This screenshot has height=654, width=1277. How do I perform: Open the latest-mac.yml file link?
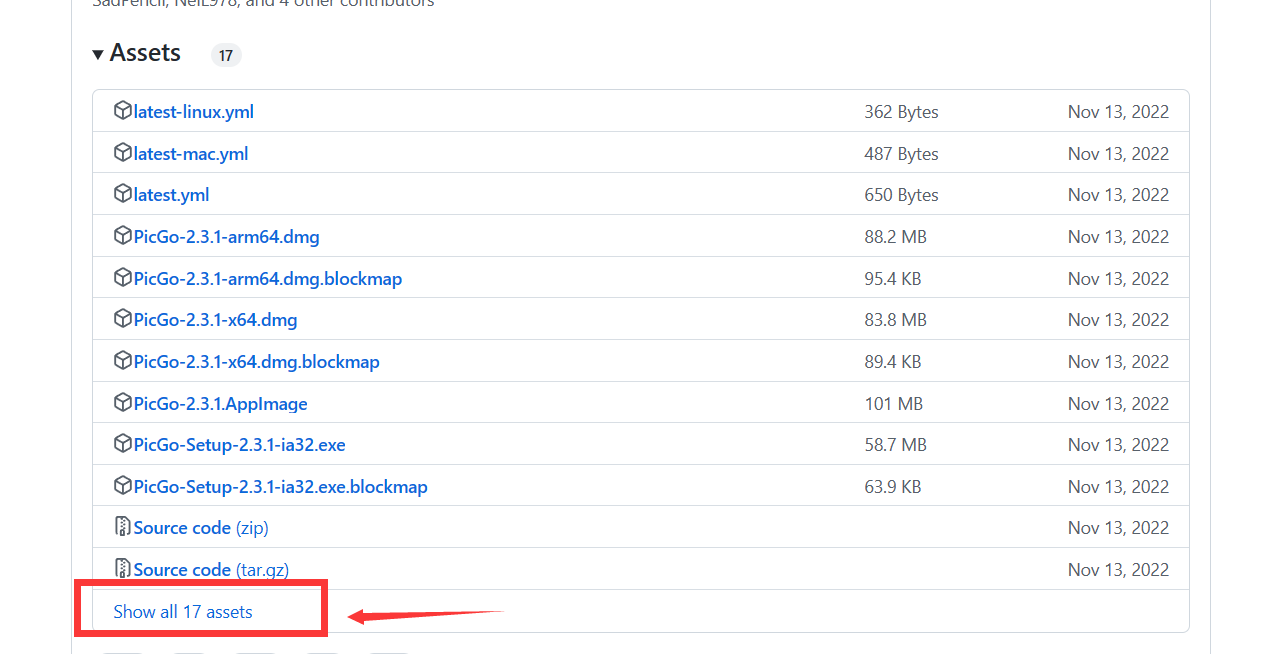pyautogui.click(x=190, y=154)
